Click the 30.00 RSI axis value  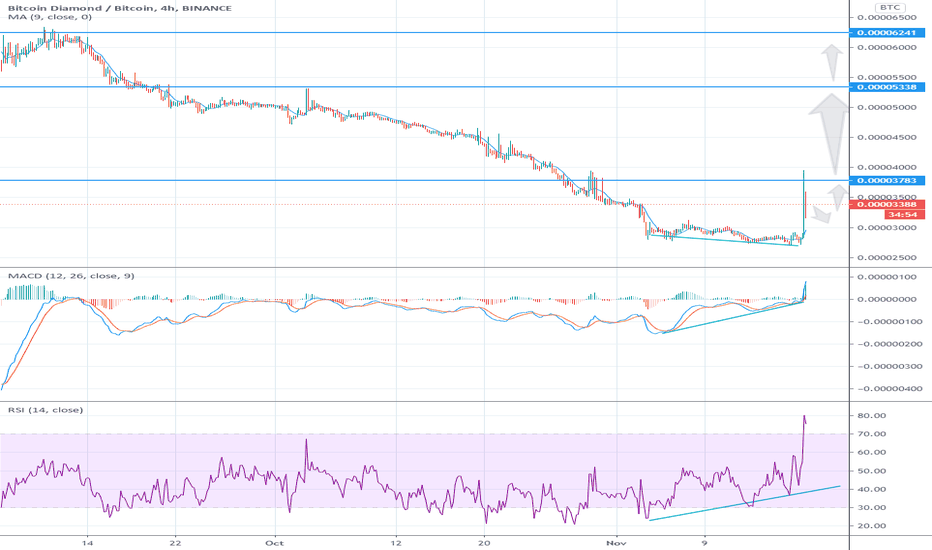pos(872,508)
